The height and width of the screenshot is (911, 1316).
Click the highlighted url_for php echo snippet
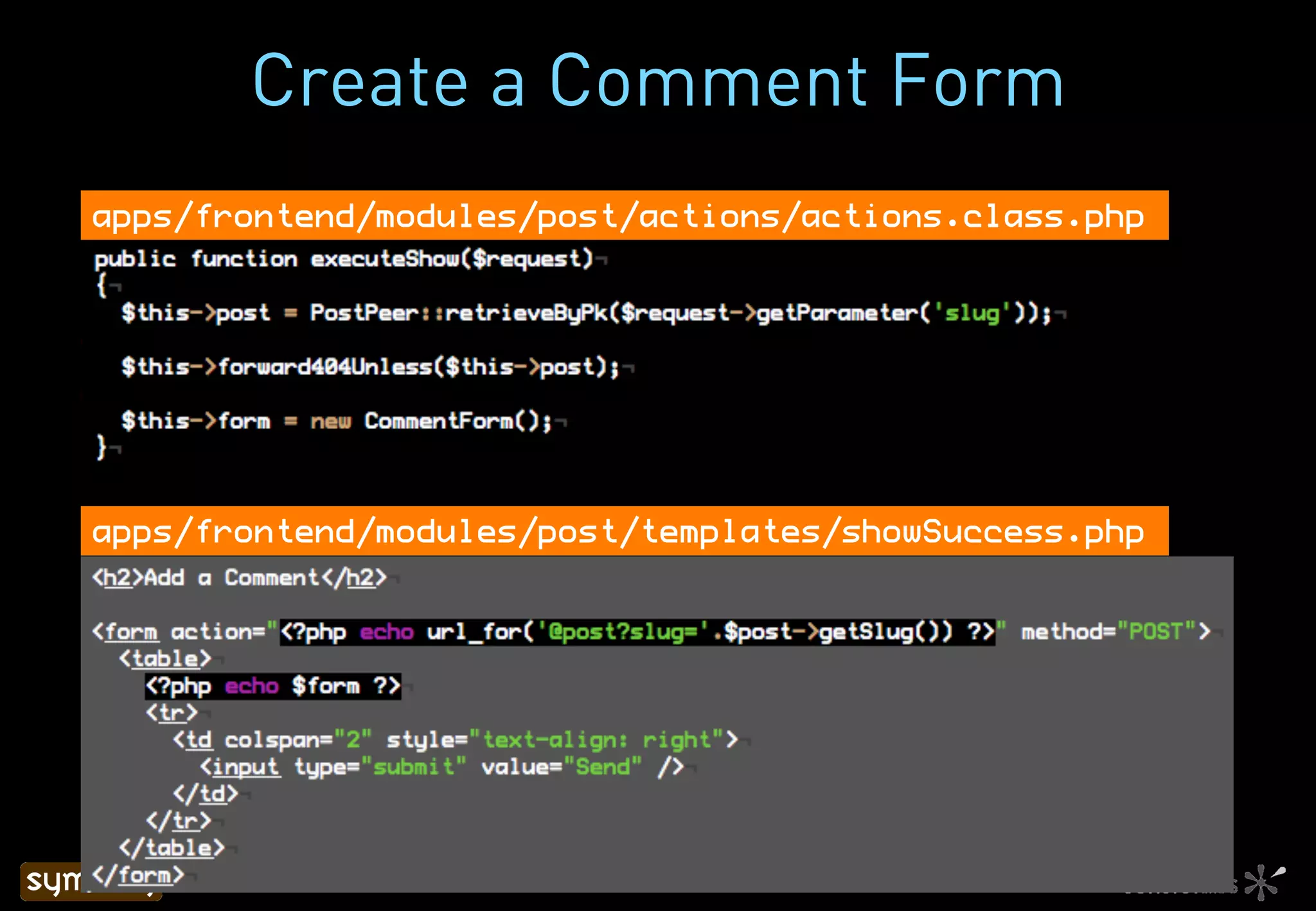pos(637,632)
